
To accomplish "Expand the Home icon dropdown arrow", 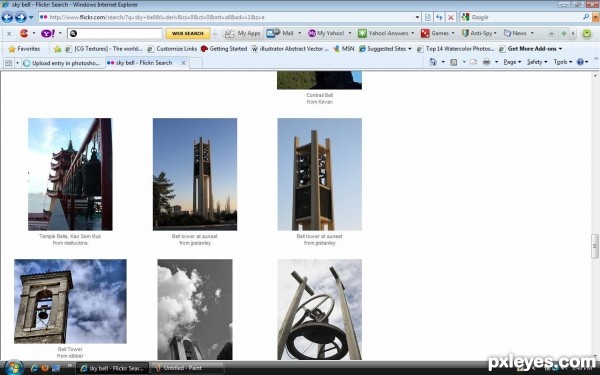I will (443, 62).
